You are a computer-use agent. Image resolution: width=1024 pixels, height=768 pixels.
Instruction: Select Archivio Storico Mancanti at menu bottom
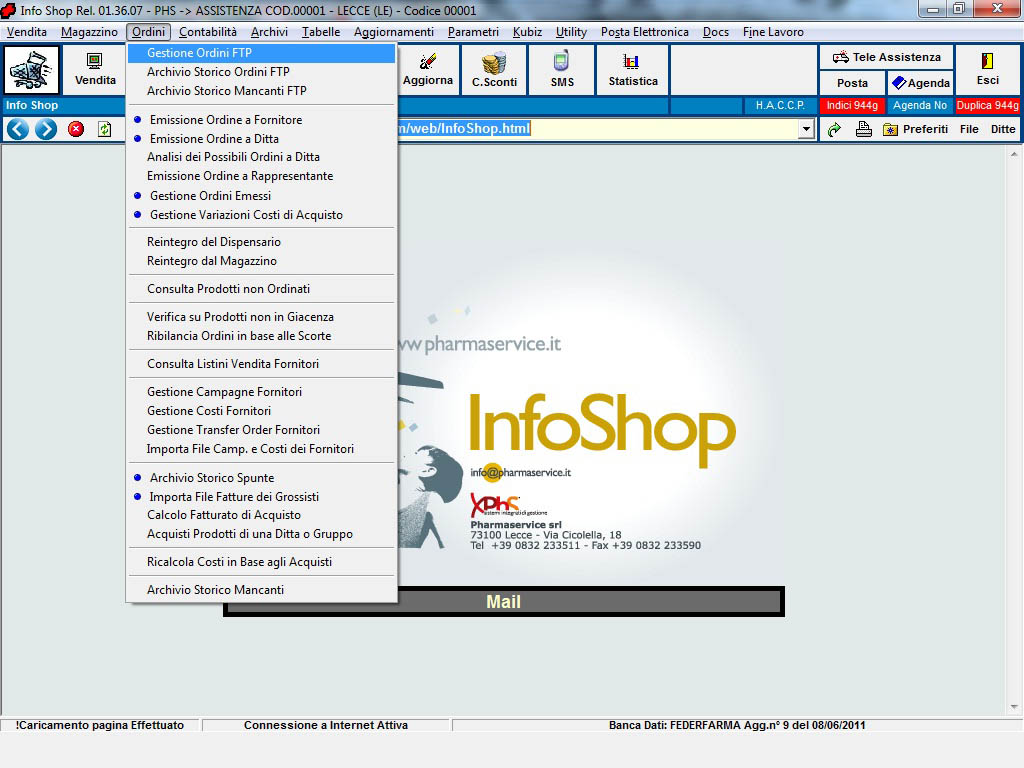[215, 590]
